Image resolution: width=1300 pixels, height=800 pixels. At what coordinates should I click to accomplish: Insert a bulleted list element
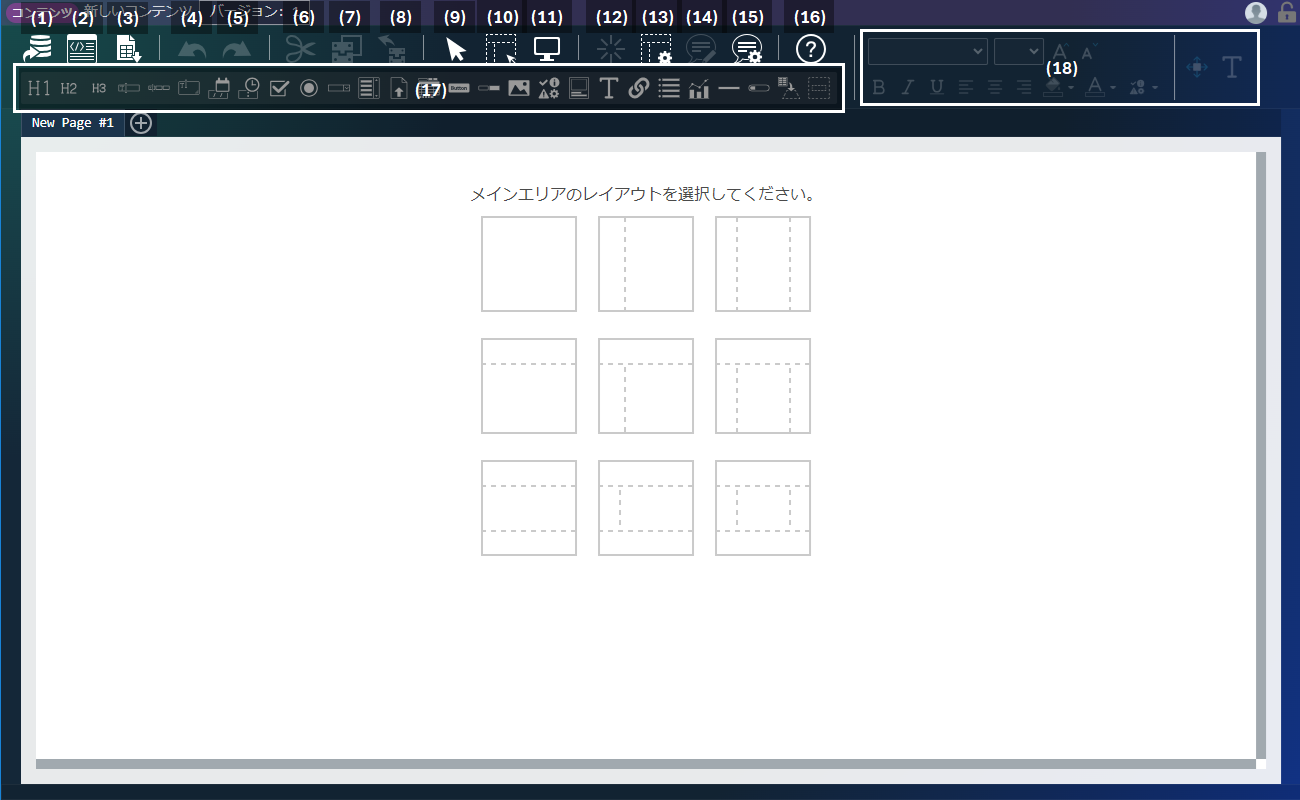tap(669, 88)
